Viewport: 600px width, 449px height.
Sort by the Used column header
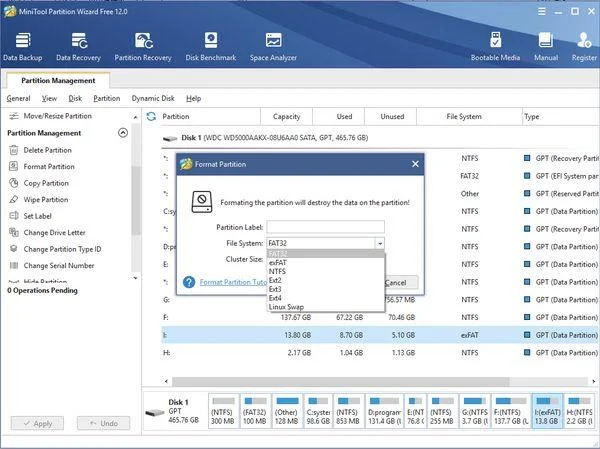(339, 116)
